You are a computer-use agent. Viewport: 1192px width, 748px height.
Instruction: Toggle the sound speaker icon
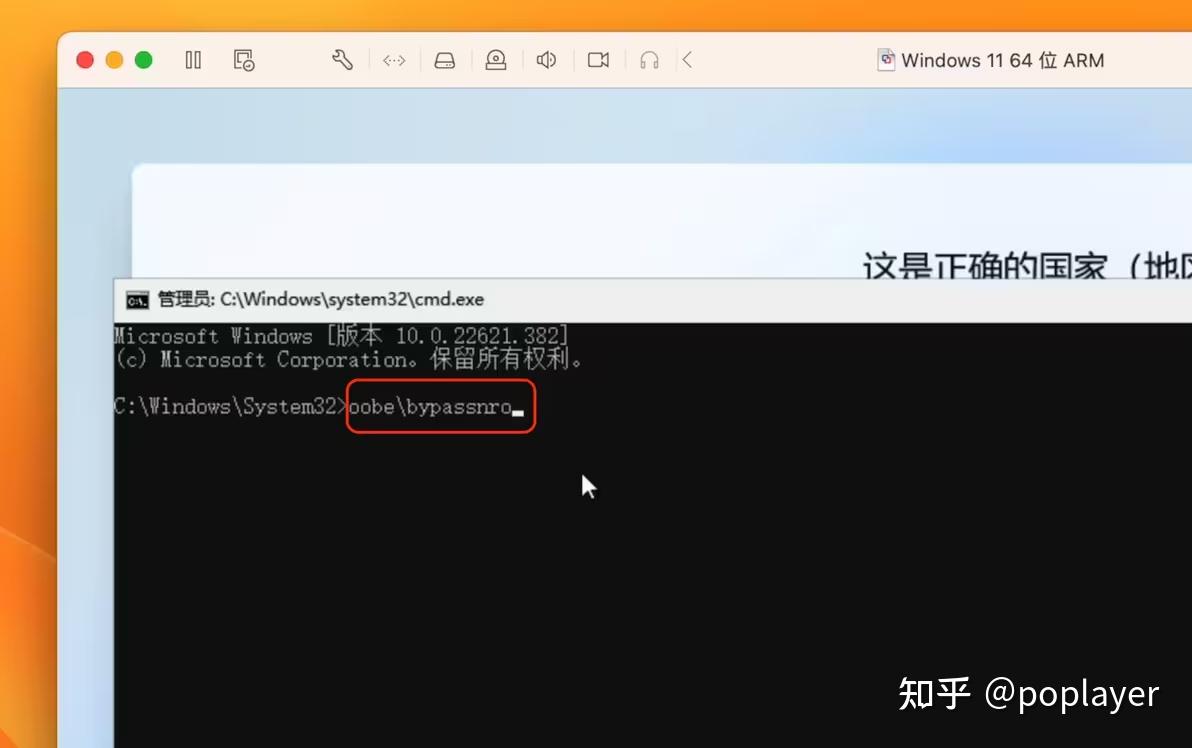[546, 60]
